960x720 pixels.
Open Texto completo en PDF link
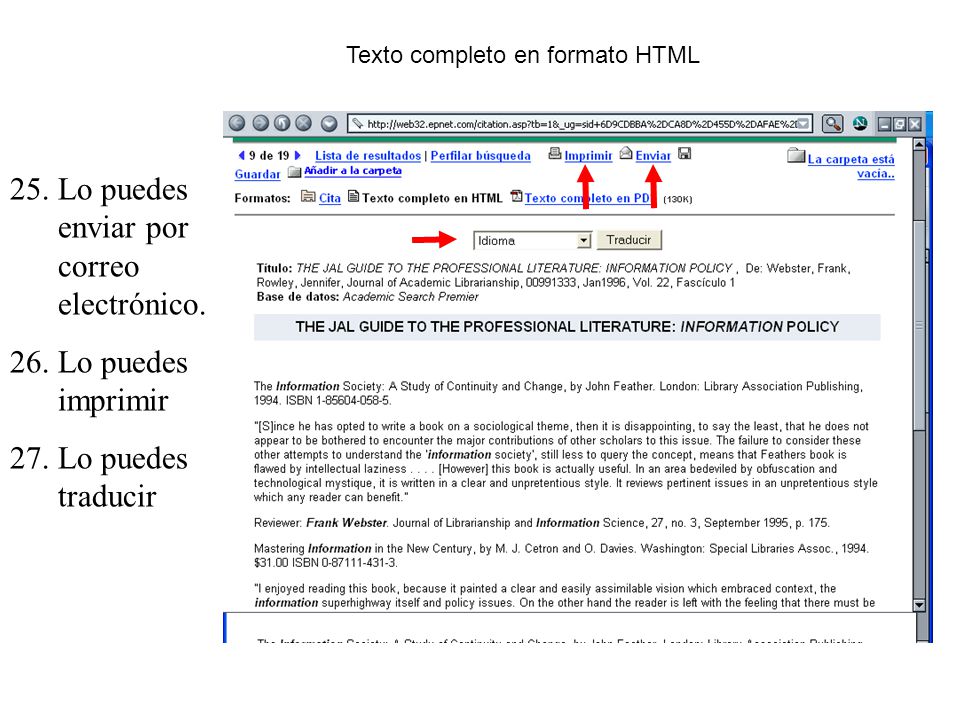pyautogui.click(x=588, y=198)
